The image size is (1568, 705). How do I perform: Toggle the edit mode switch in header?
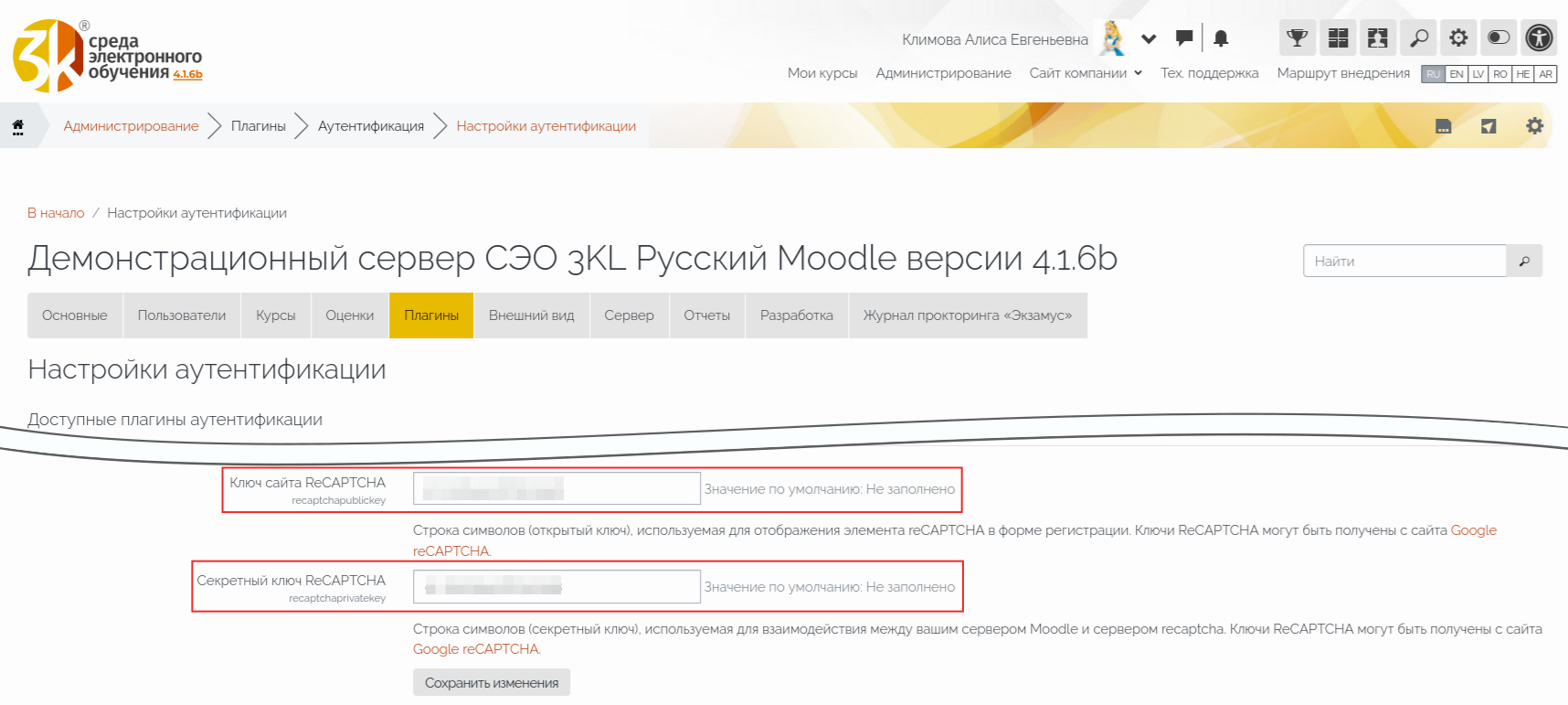(x=1499, y=37)
